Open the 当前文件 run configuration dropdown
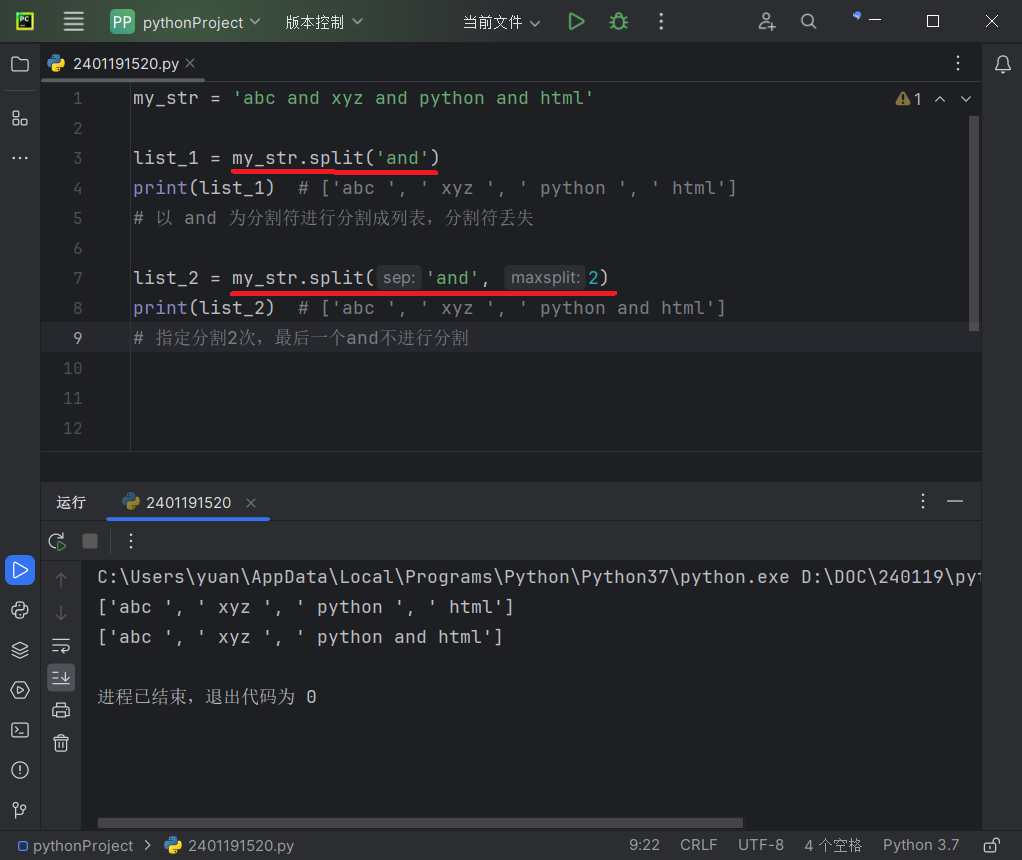1022x860 pixels. coord(501,22)
